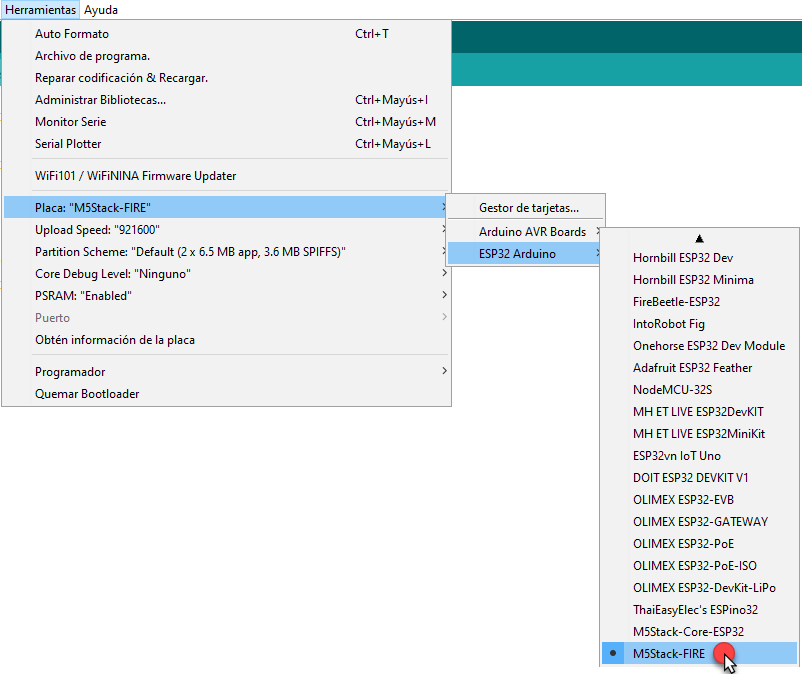
Task: Click Gestor de tarjetas
Action: click(x=528, y=208)
